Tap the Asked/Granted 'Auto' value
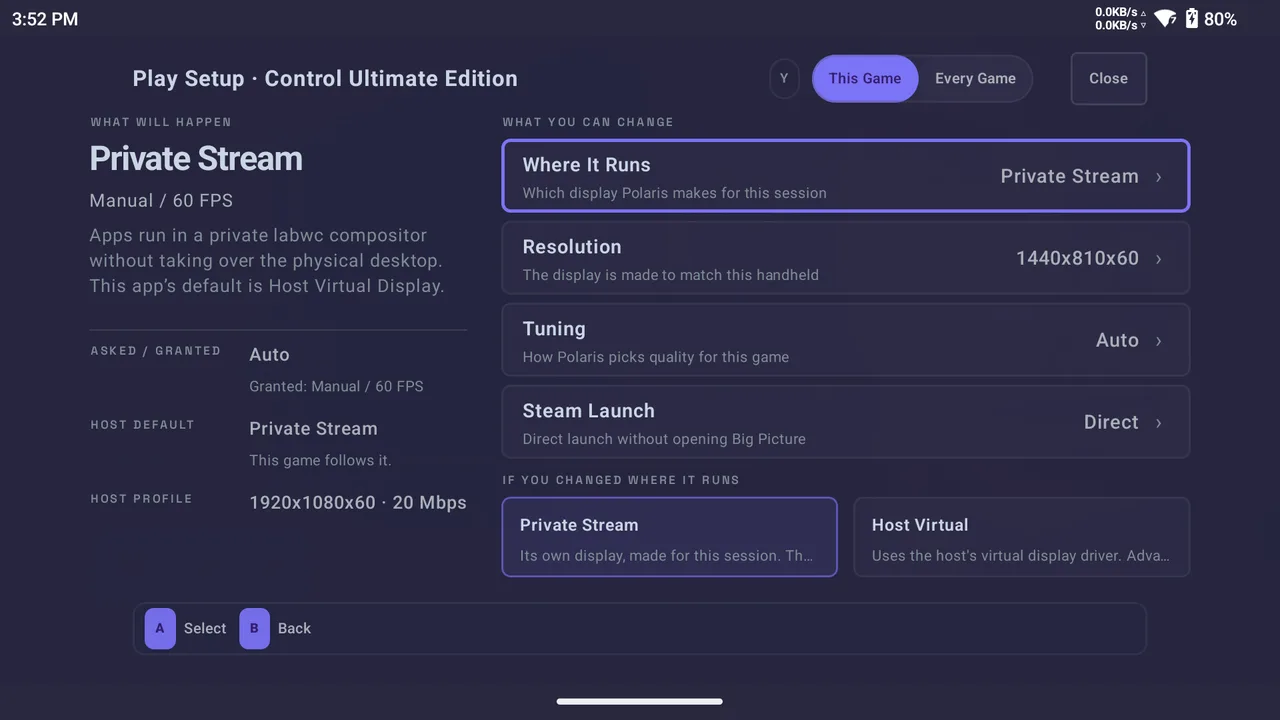 269,354
